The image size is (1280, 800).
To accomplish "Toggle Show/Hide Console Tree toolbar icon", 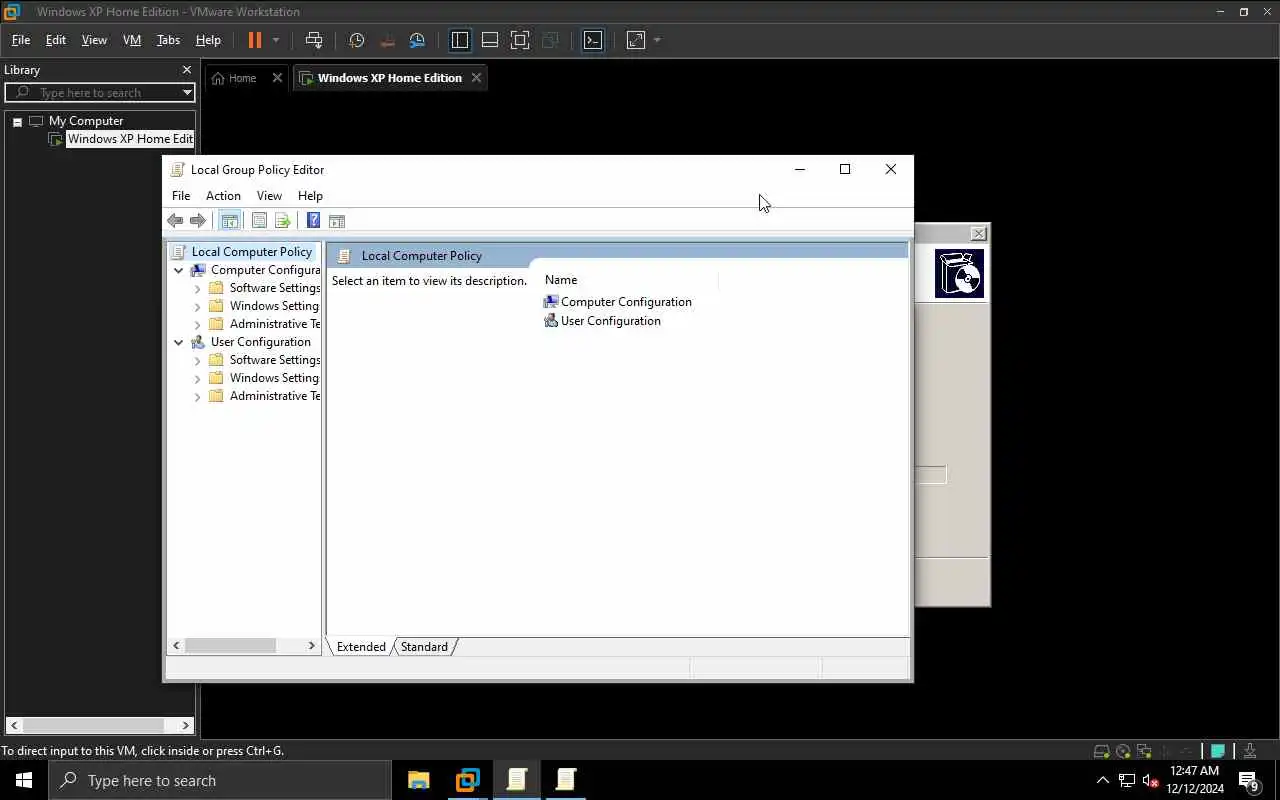I will pos(230,221).
